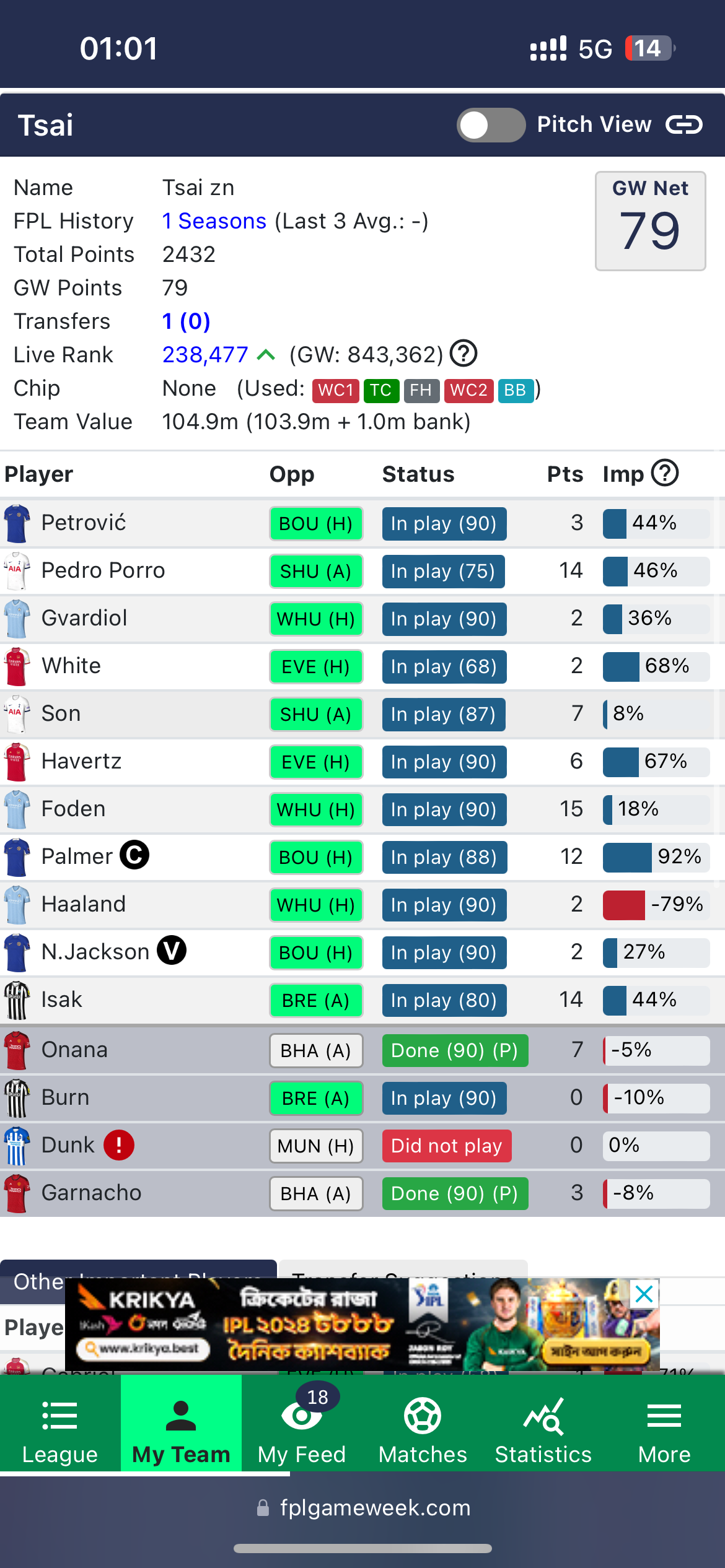Expand the More menu
Screen dimensions: 725x1568
click(x=664, y=1427)
